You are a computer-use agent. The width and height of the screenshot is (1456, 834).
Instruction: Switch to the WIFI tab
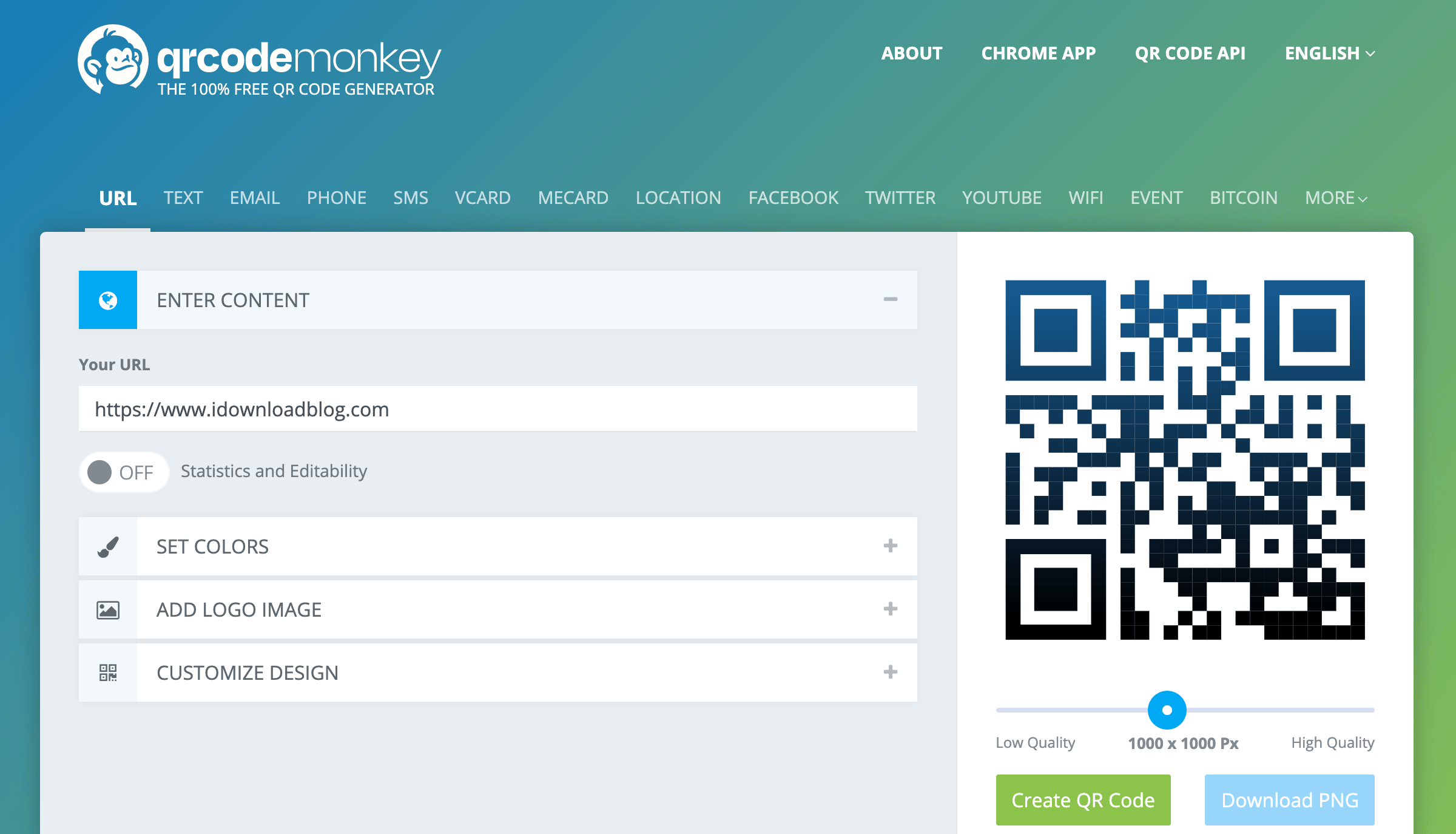[x=1085, y=198]
